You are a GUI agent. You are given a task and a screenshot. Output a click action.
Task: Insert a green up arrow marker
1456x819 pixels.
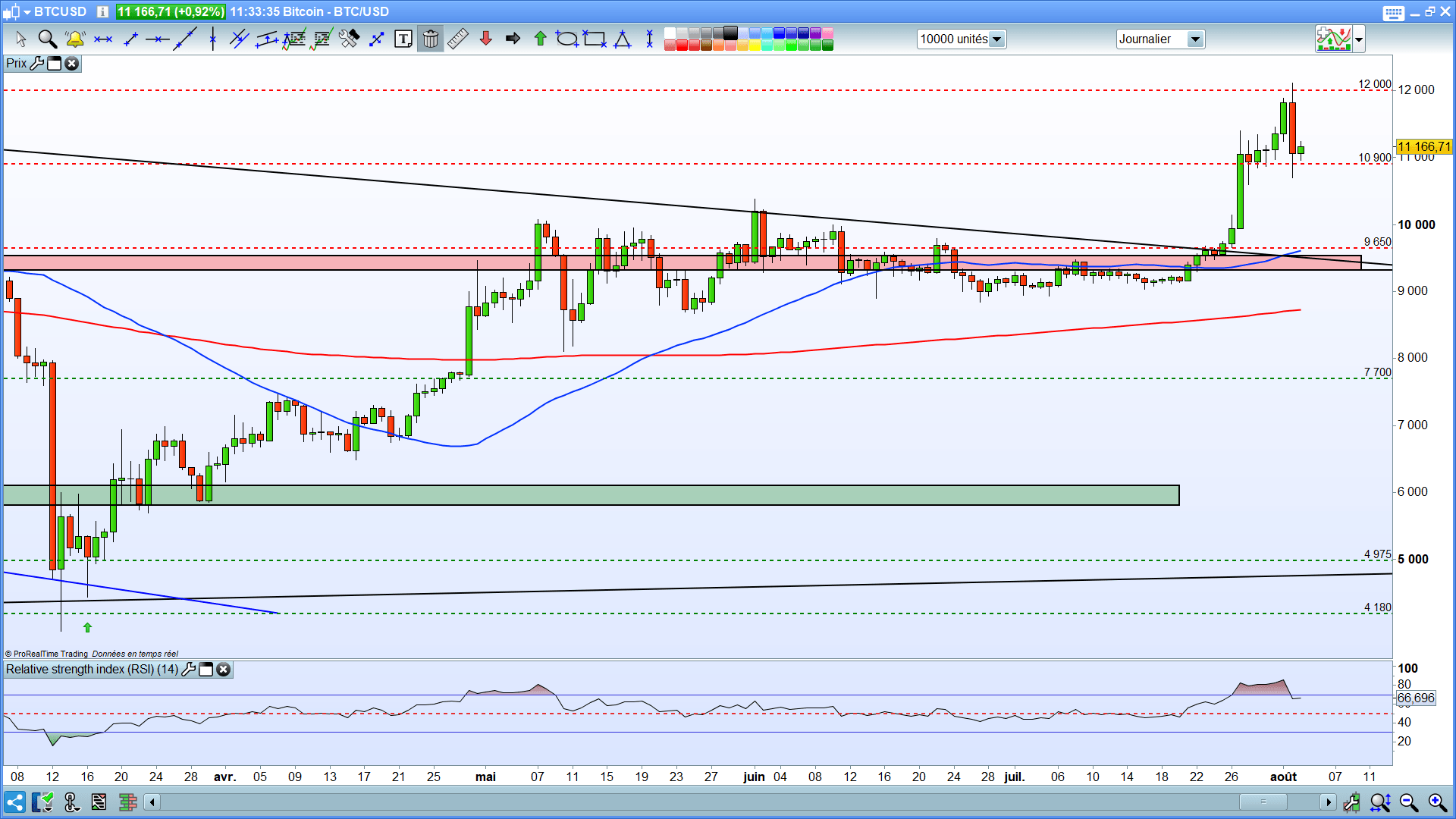click(540, 39)
